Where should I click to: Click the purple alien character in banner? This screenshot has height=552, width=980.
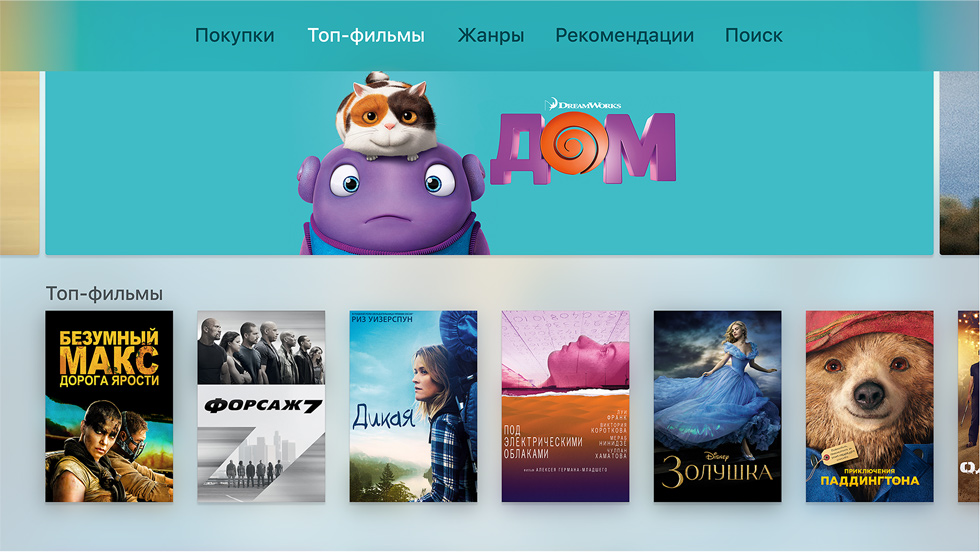coord(392,200)
